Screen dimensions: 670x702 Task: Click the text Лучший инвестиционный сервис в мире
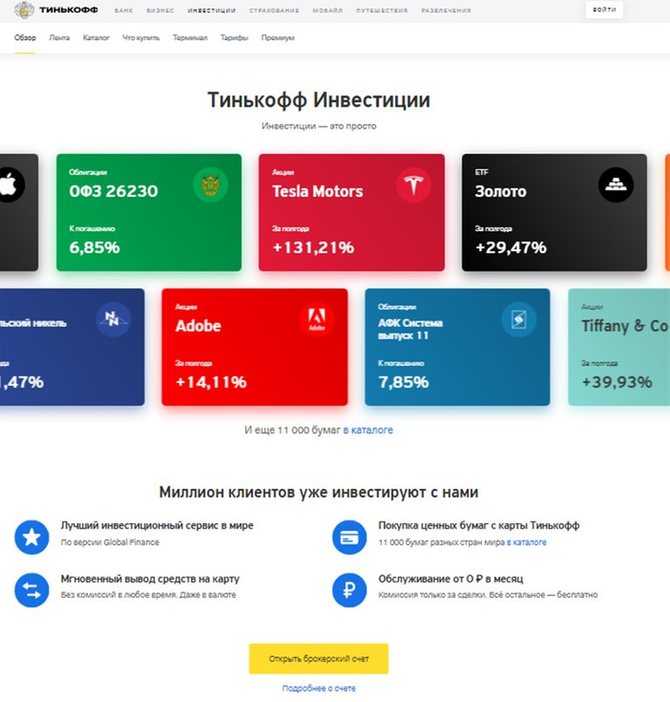[157, 525]
